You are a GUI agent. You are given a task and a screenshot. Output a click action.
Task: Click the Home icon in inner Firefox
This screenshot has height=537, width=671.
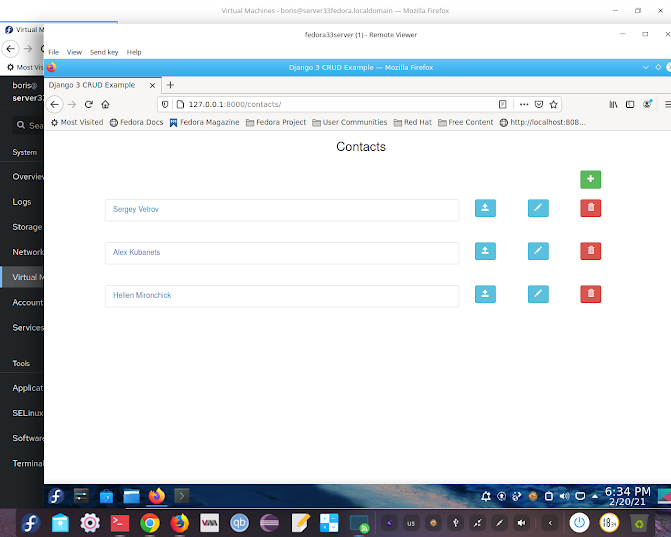105,104
